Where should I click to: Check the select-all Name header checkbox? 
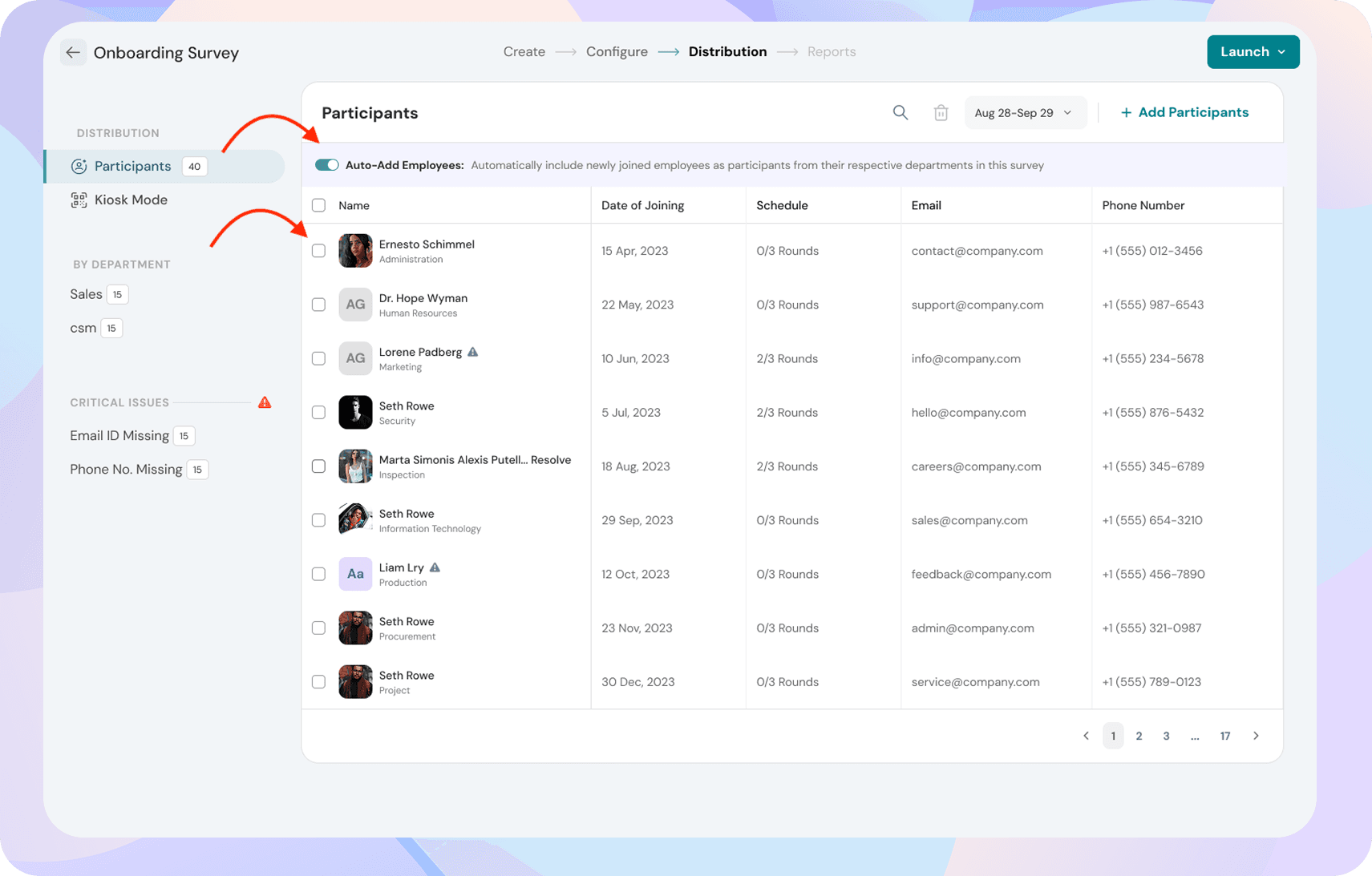[318, 205]
